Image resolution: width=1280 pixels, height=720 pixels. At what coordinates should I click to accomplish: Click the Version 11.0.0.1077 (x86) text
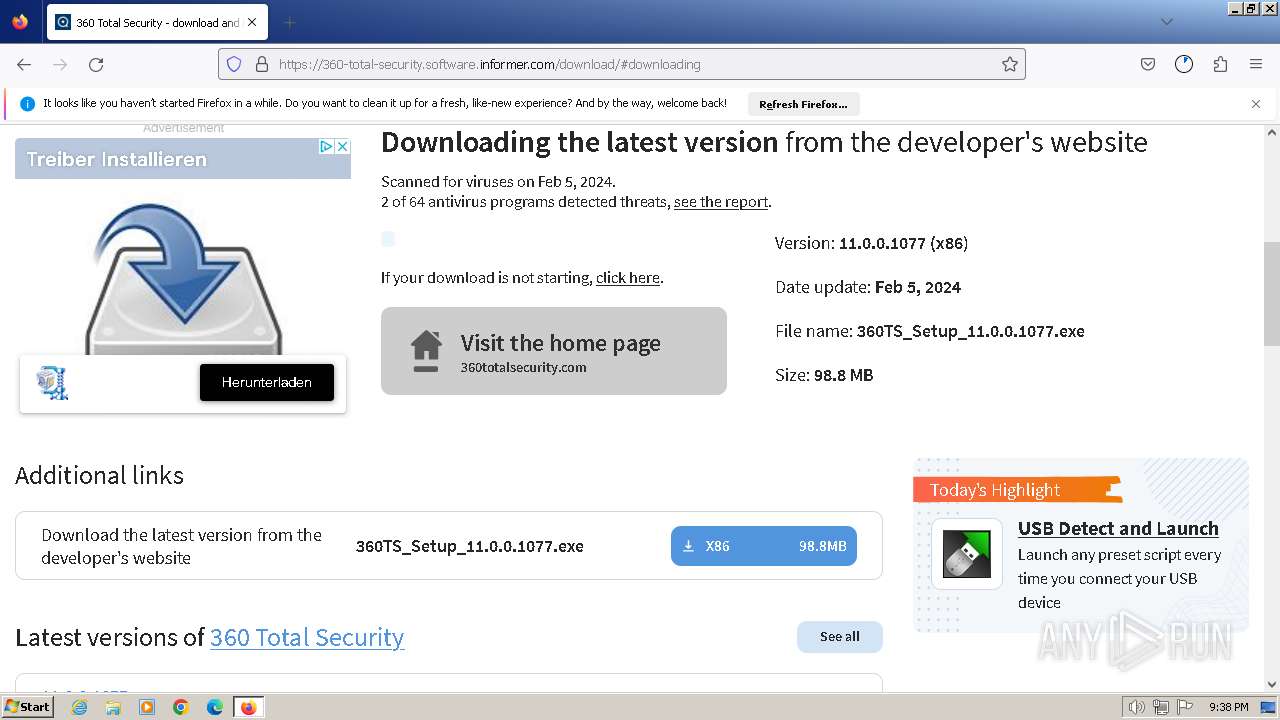(871, 243)
